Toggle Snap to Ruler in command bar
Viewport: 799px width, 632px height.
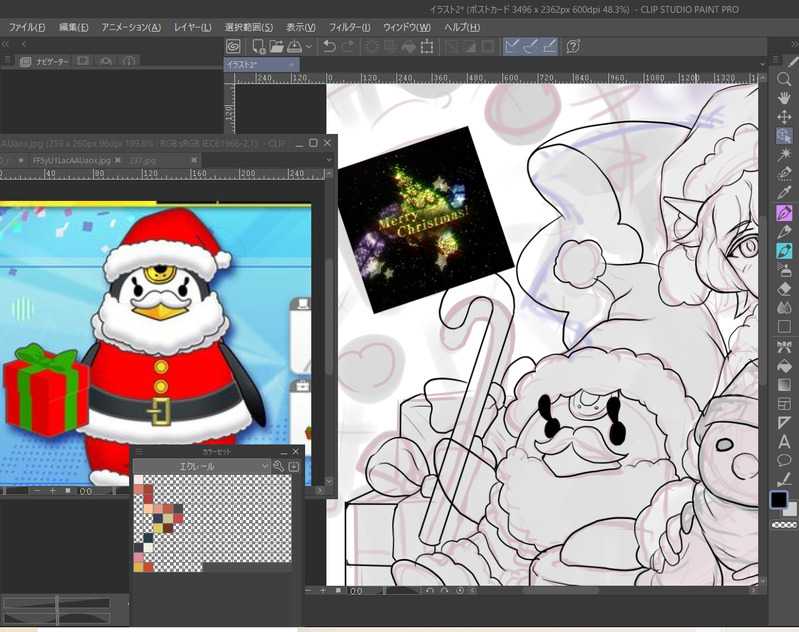(x=512, y=46)
